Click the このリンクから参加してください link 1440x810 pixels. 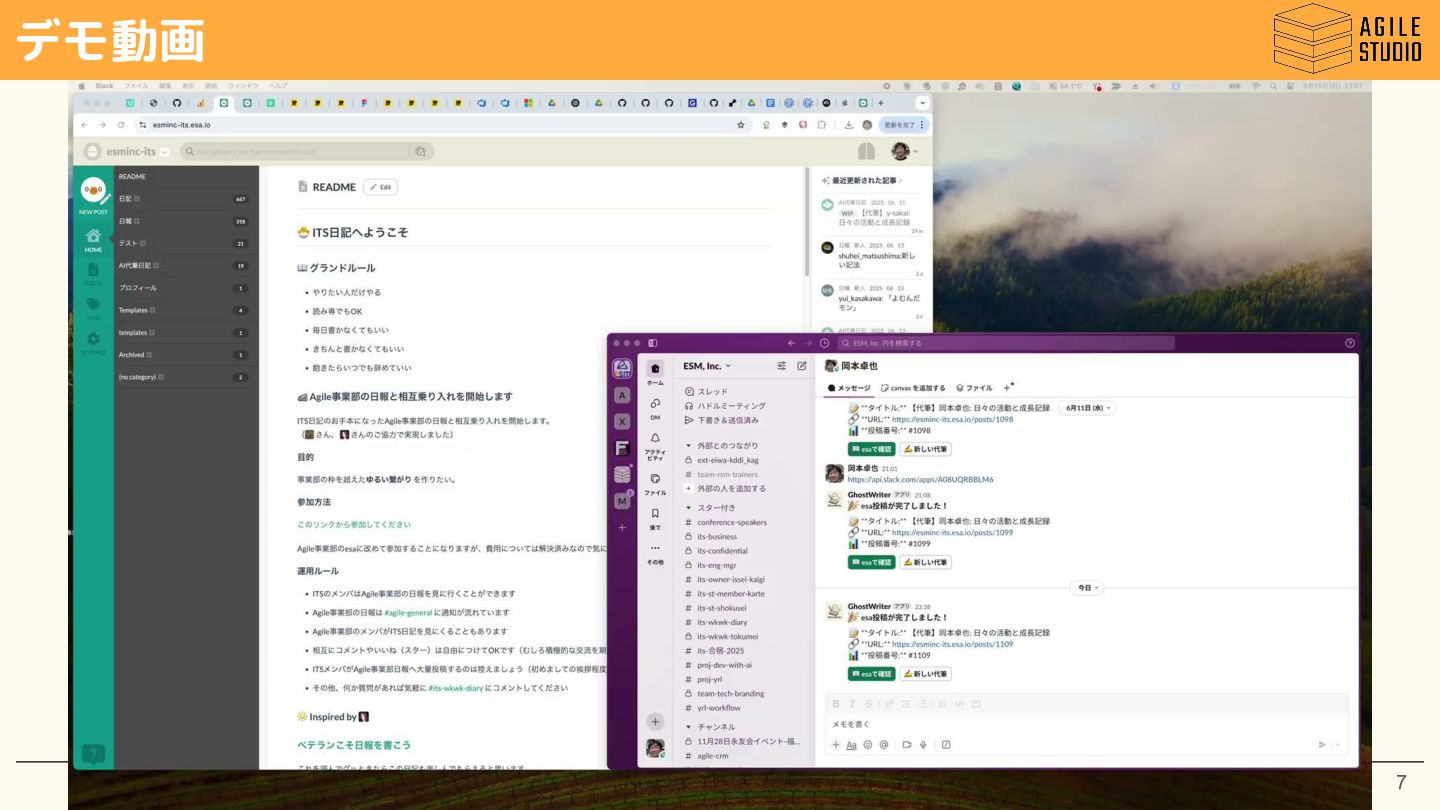(x=354, y=524)
